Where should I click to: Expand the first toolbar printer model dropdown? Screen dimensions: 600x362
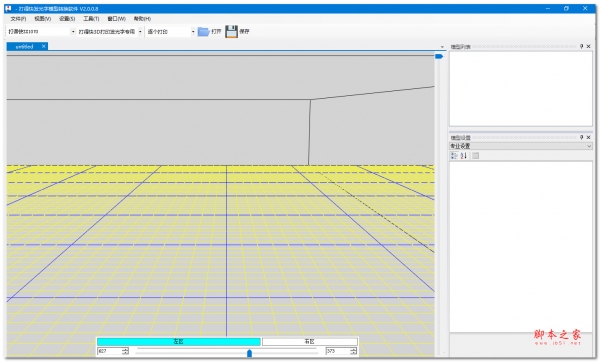tap(73, 32)
